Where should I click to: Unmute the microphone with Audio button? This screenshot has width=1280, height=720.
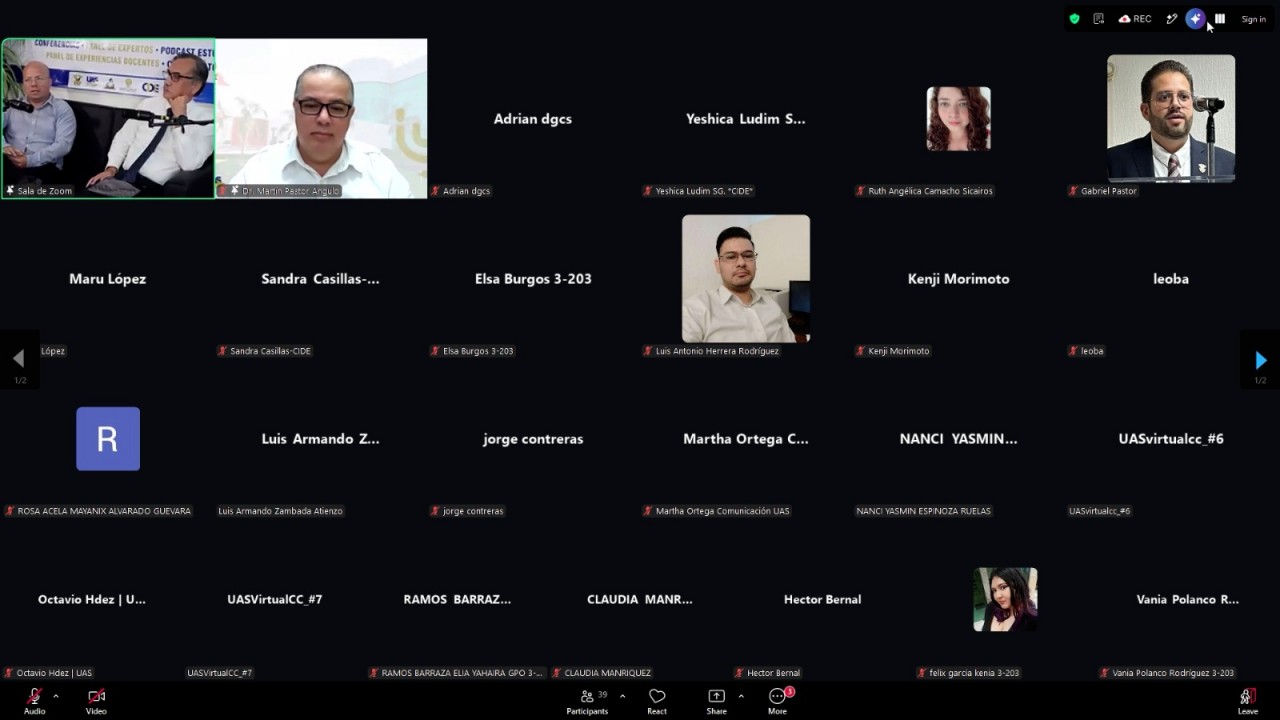tap(35, 700)
